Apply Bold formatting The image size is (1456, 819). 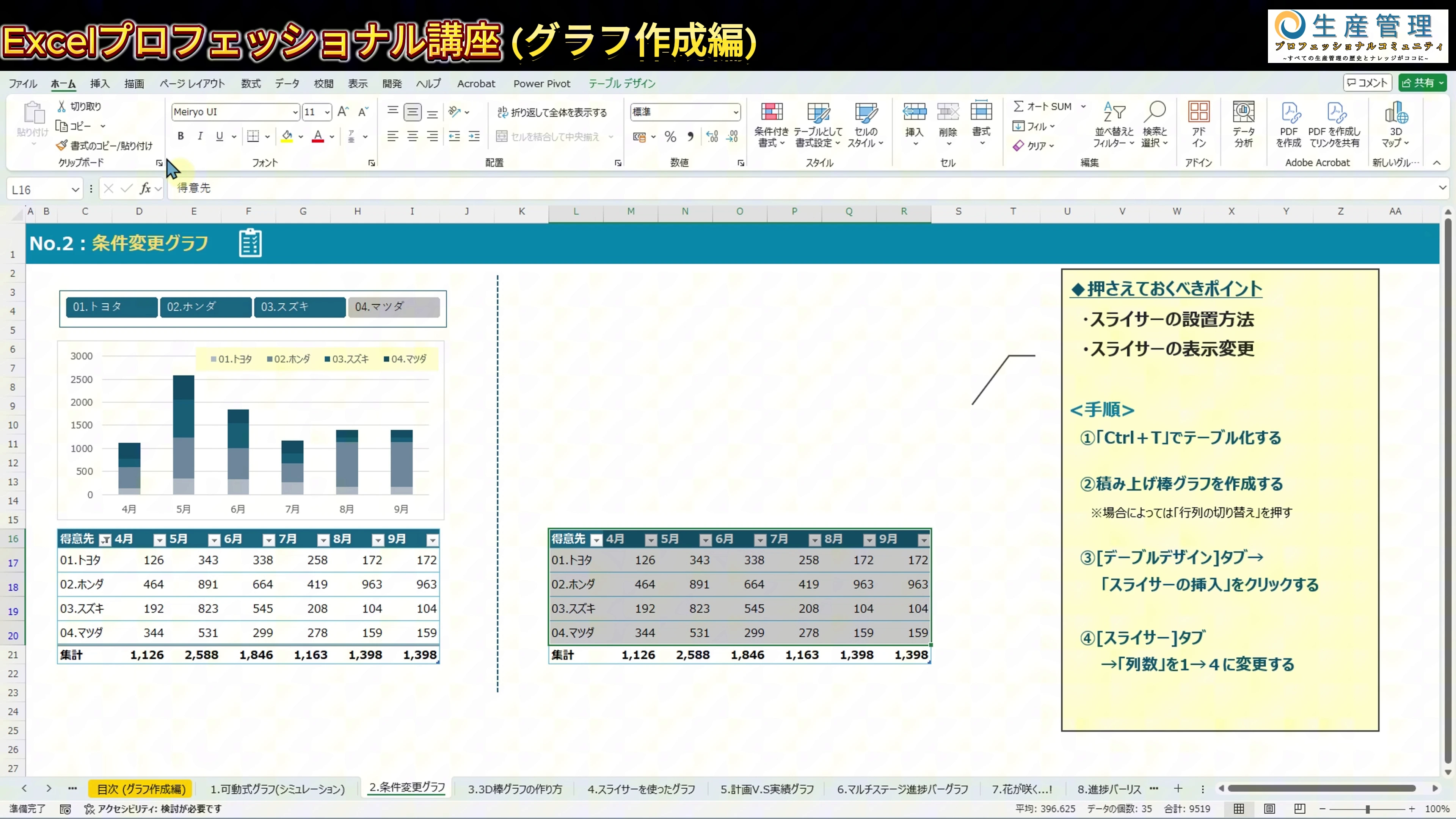(x=180, y=136)
